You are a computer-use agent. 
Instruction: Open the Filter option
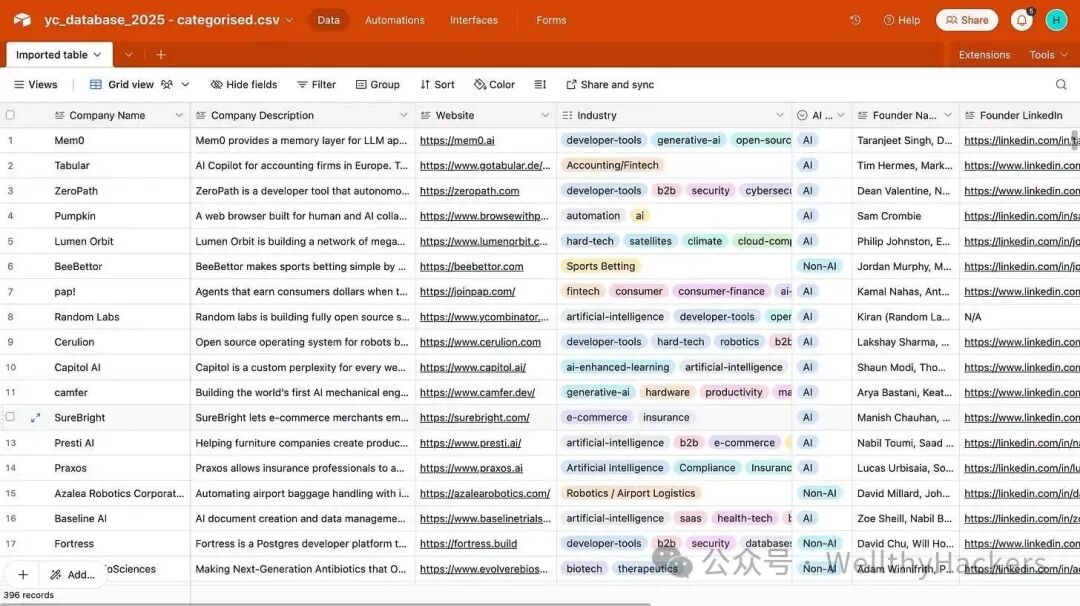tap(316, 85)
